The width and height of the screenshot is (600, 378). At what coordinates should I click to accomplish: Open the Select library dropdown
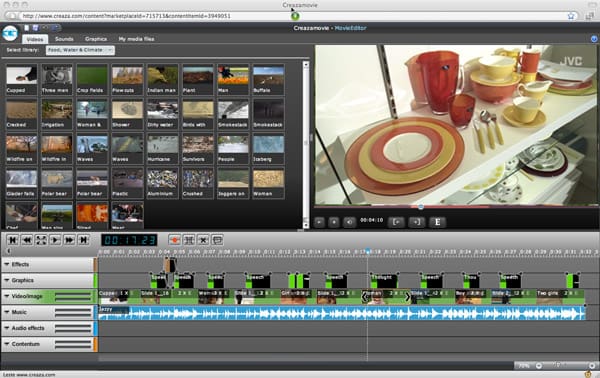coord(80,50)
